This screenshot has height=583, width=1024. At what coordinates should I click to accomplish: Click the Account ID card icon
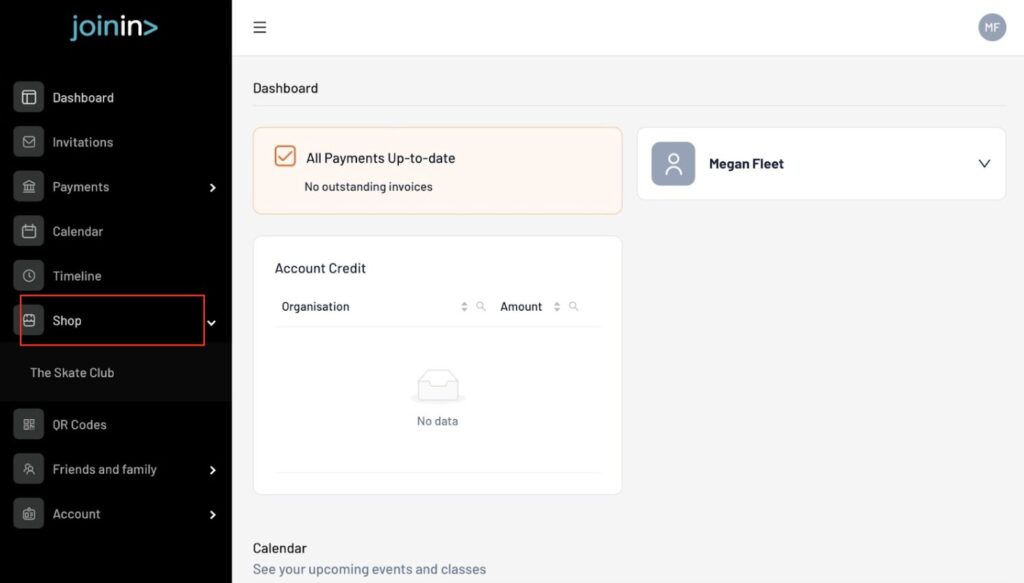(29, 514)
